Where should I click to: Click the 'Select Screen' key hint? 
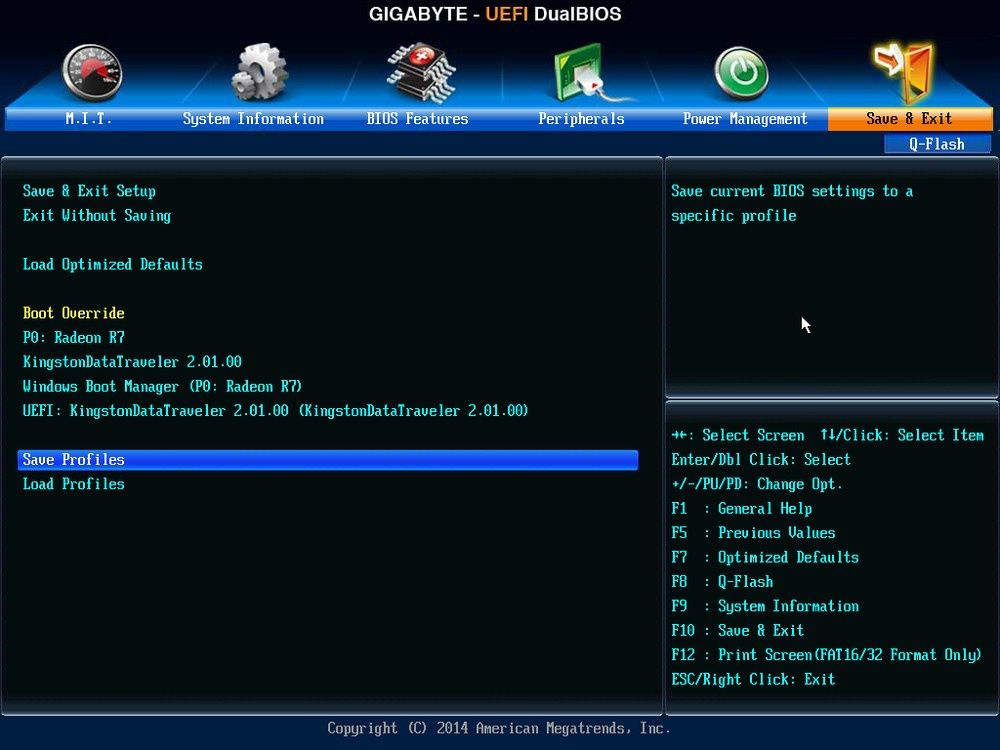738,436
